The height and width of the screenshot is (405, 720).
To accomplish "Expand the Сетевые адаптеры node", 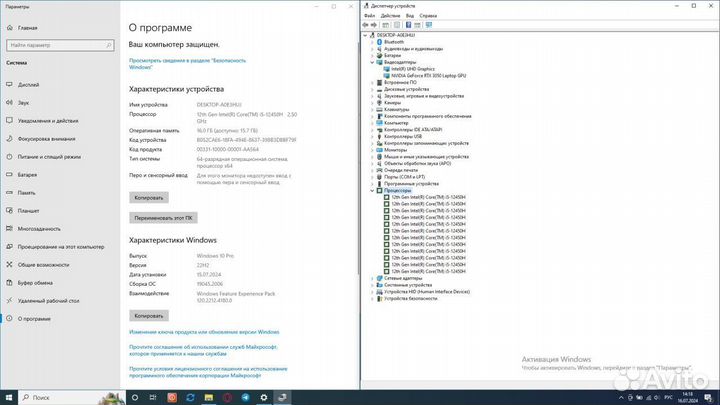I will [372, 278].
